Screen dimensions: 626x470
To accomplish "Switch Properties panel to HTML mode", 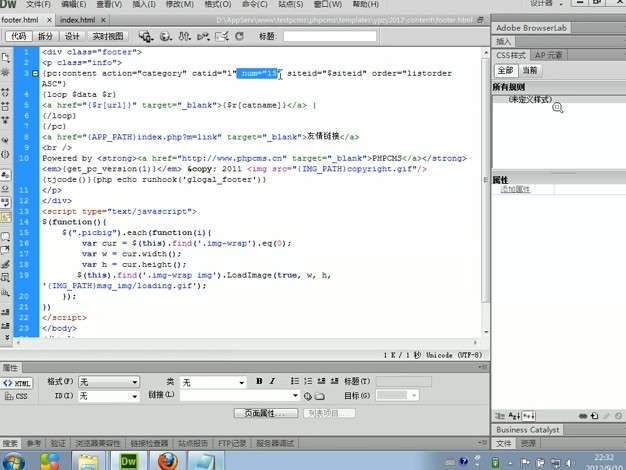I will pyautogui.click(x=18, y=382).
